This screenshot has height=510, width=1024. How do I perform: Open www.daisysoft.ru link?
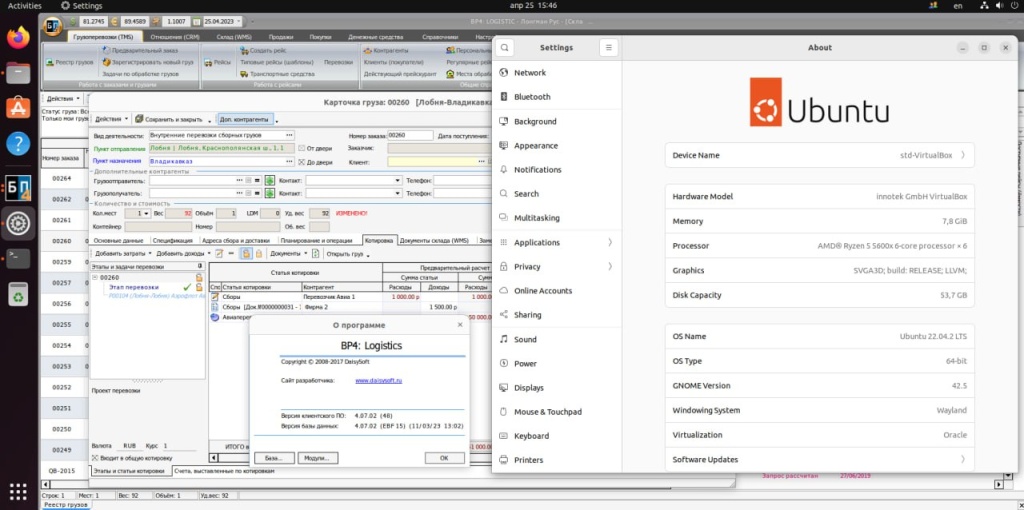pos(379,380)
